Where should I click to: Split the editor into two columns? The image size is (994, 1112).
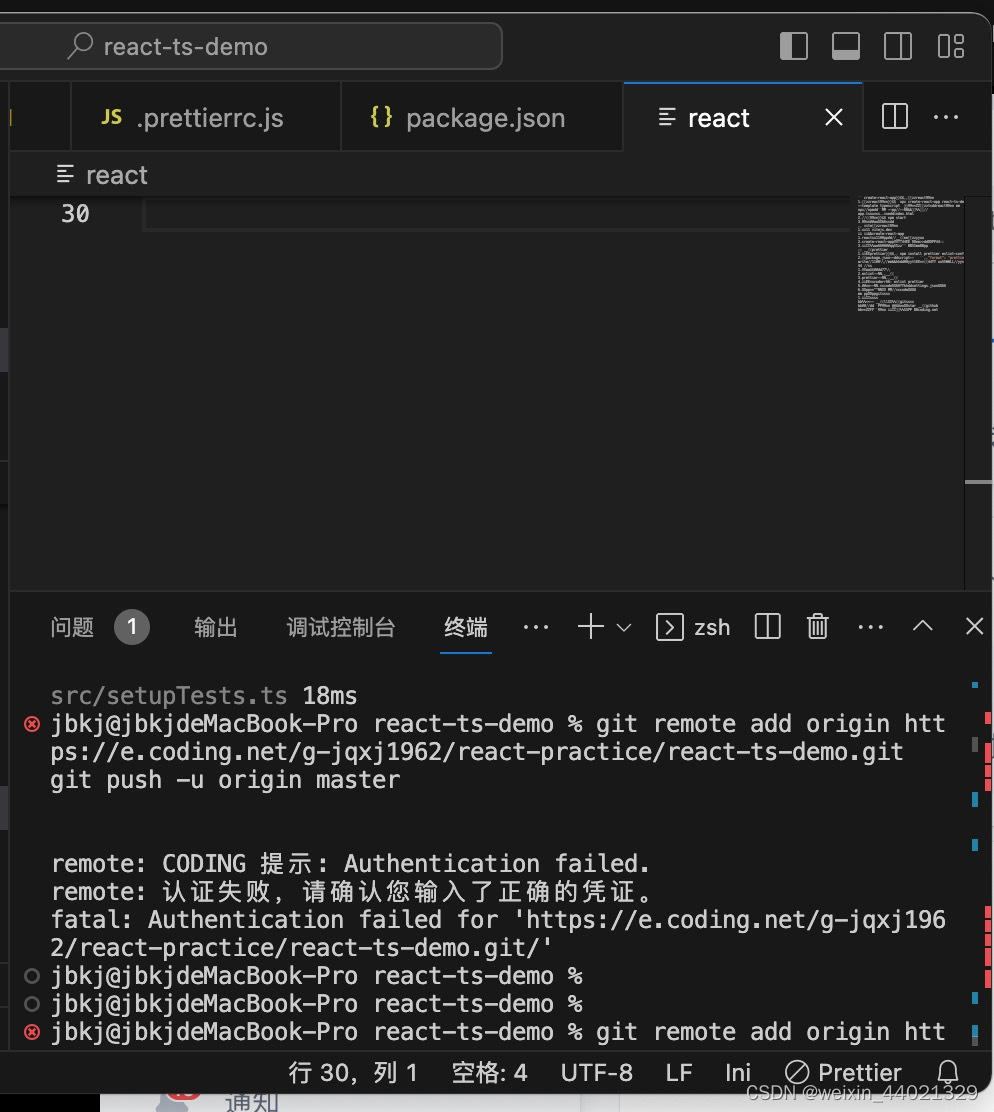pos(893,117)
